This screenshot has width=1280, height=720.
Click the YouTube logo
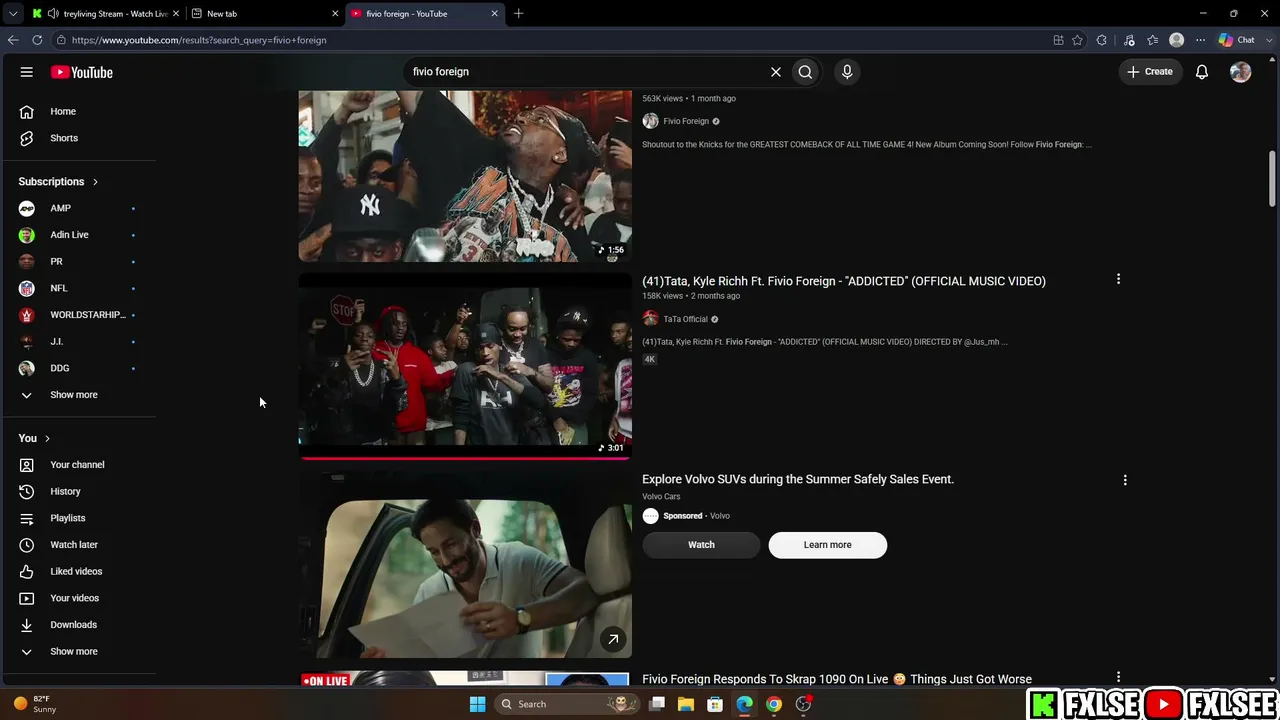point(82,72)
